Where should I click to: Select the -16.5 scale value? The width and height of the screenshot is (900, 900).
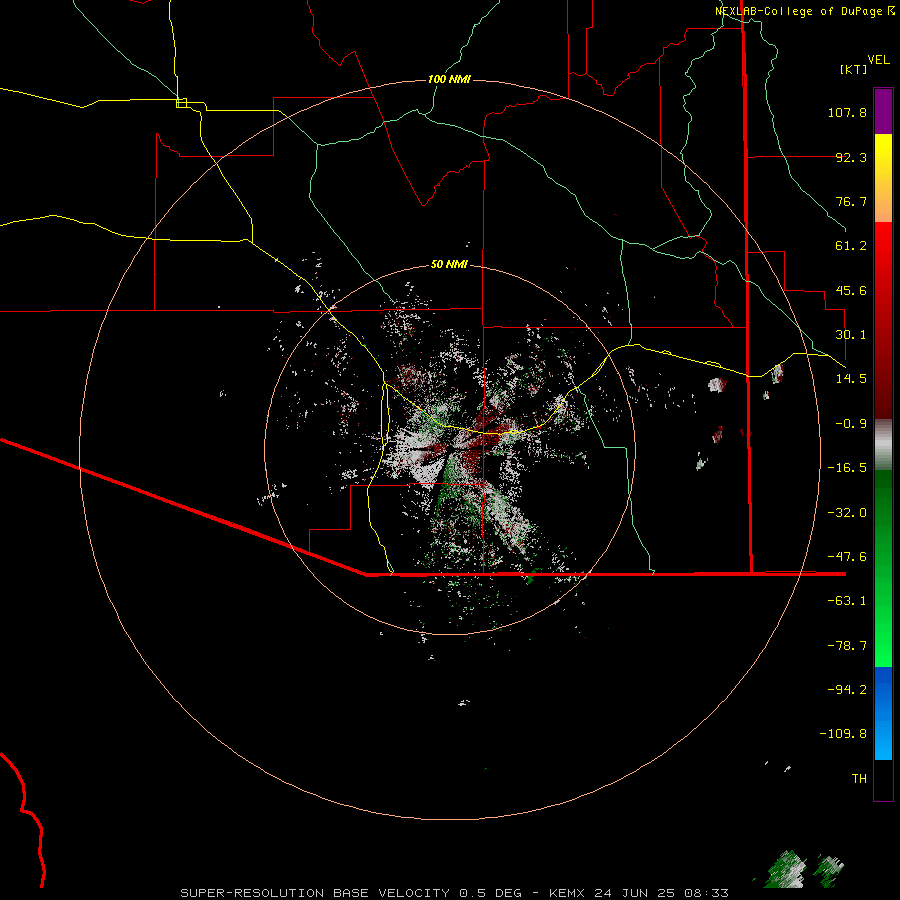coord(847,468)
